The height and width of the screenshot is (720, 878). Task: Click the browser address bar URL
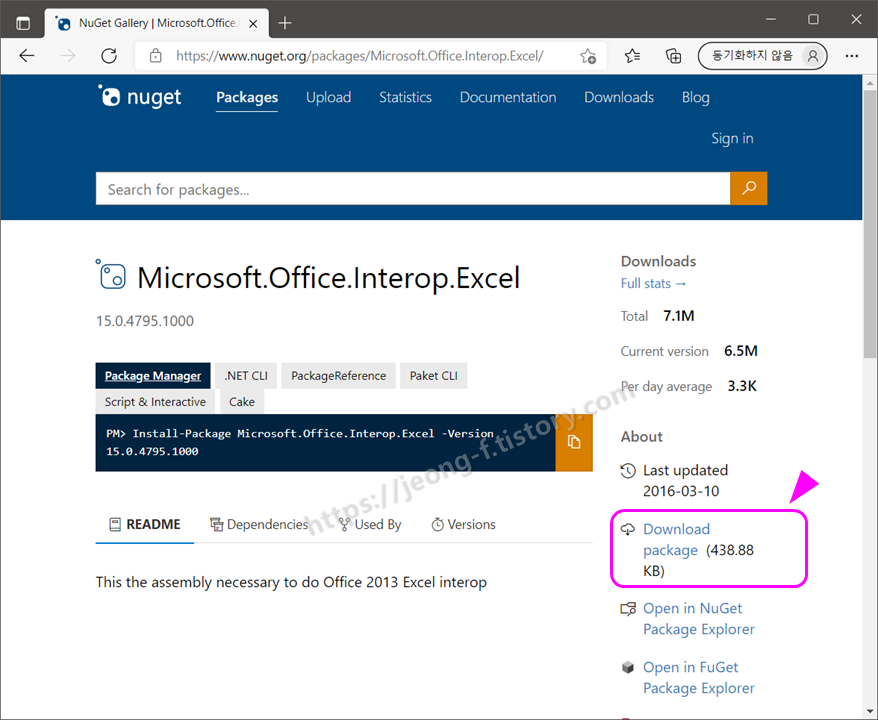[359, 55]
